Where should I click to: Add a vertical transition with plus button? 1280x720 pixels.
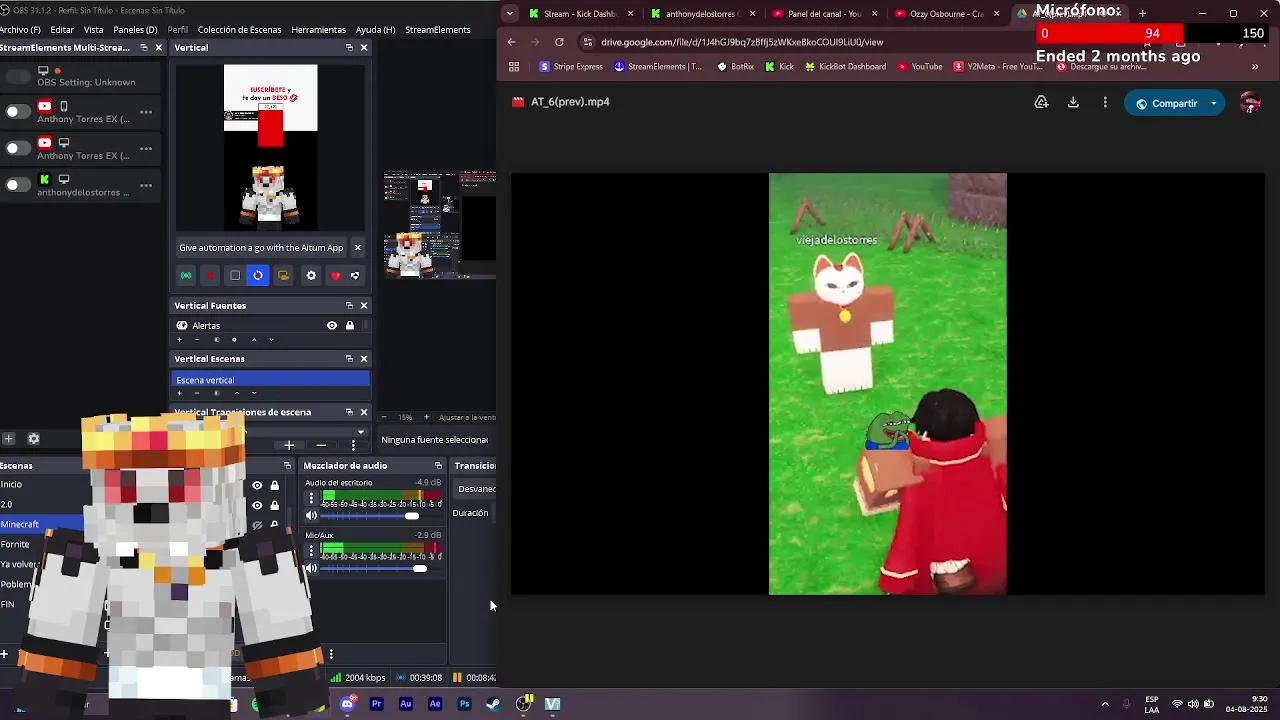point(289,445)
